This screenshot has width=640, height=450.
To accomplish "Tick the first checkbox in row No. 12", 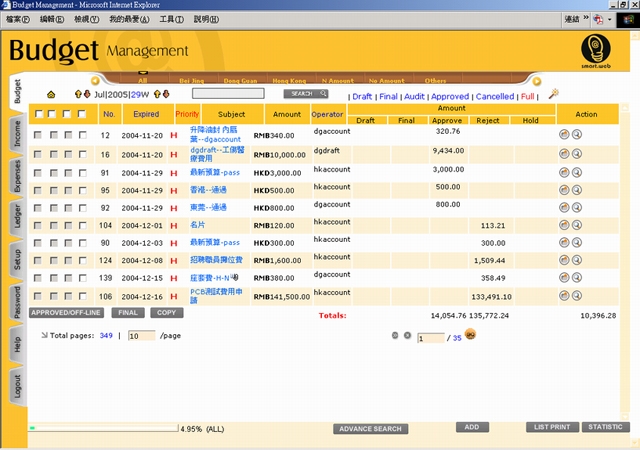I will pos(38,135).
